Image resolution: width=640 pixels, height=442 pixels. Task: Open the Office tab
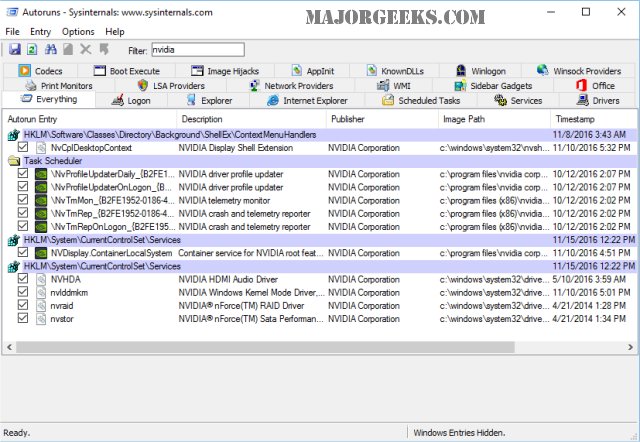click(595, 86)
